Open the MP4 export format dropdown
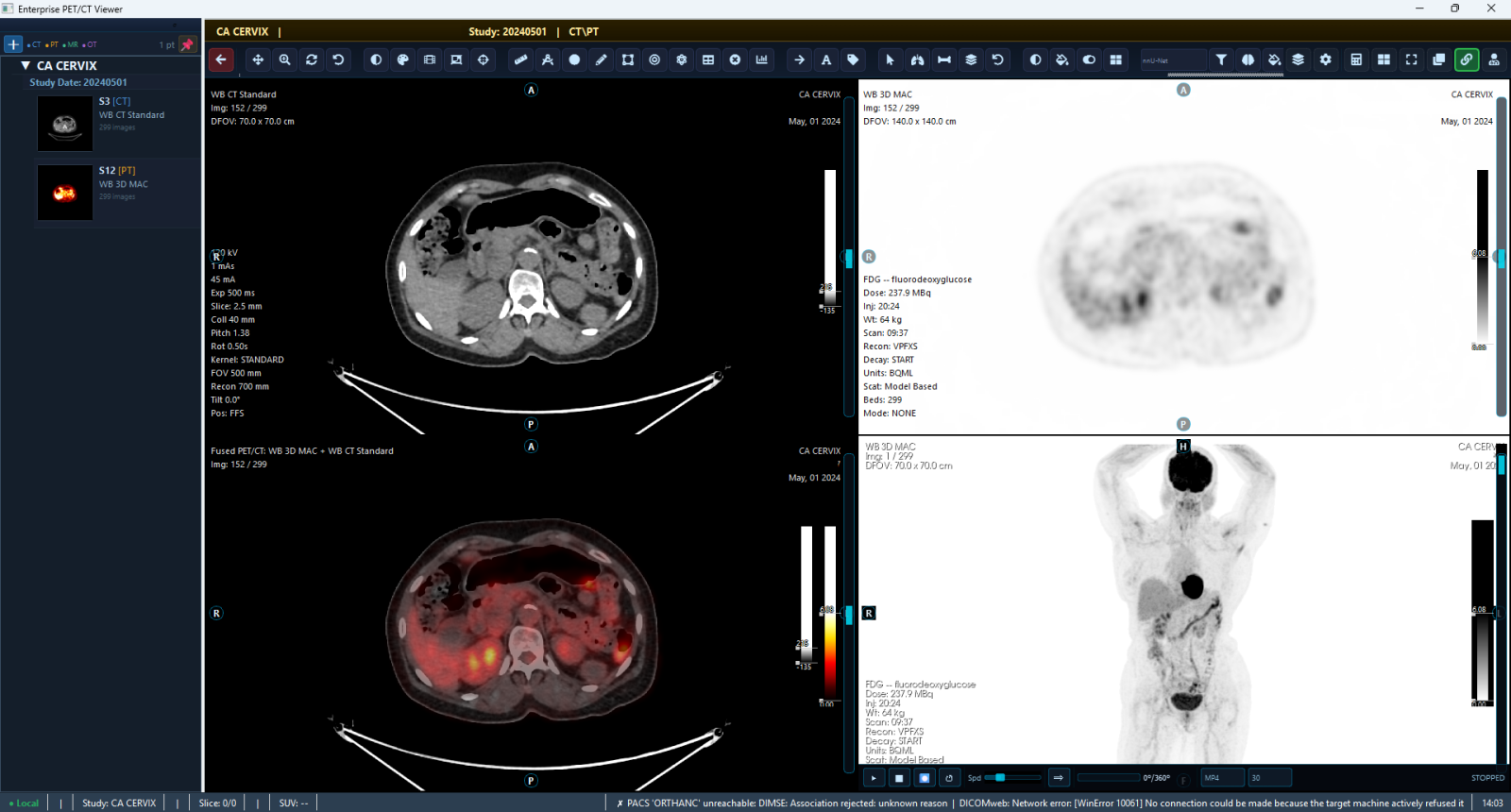 point(1222,778)
